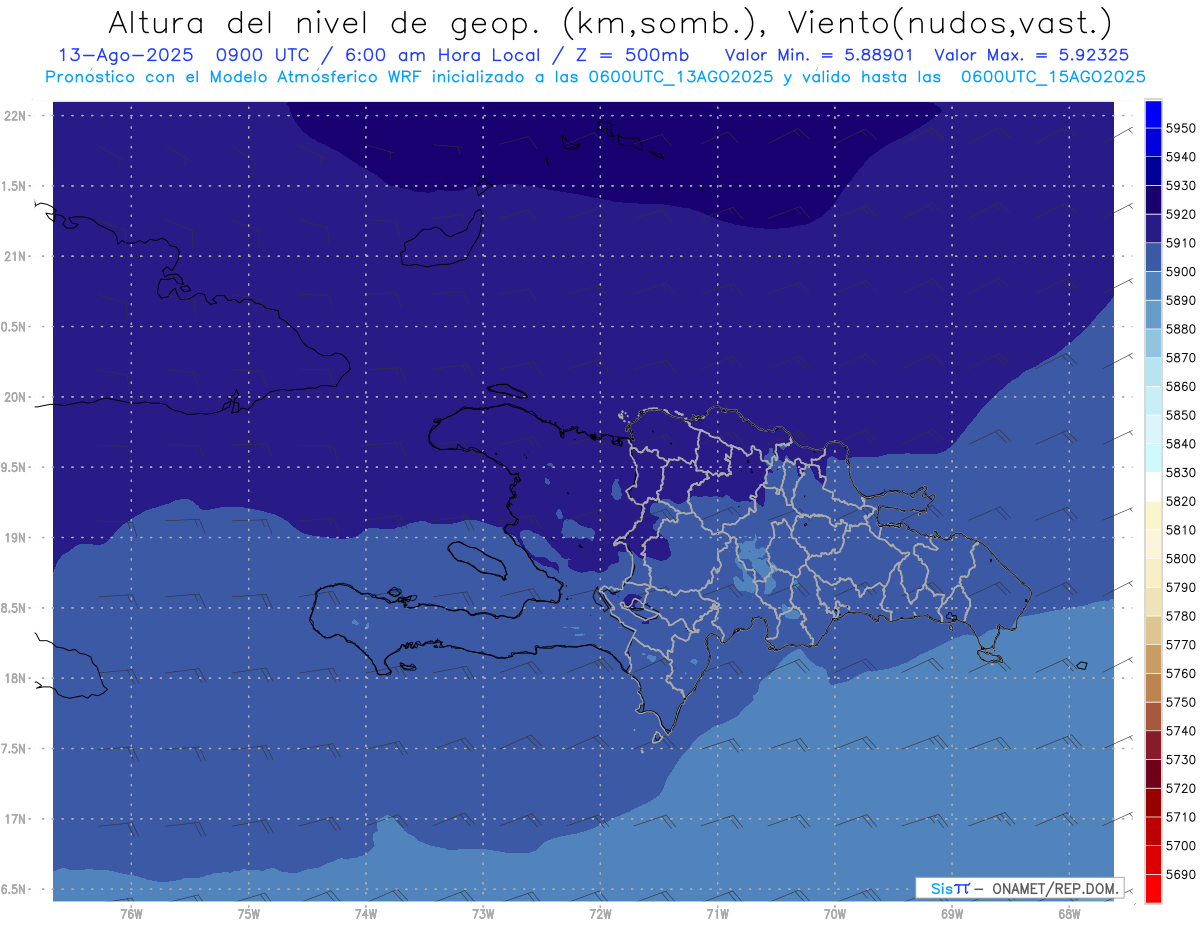
Task: Click the '5880' legend value
Action: pyautogui.click(x=1181, y=329)
